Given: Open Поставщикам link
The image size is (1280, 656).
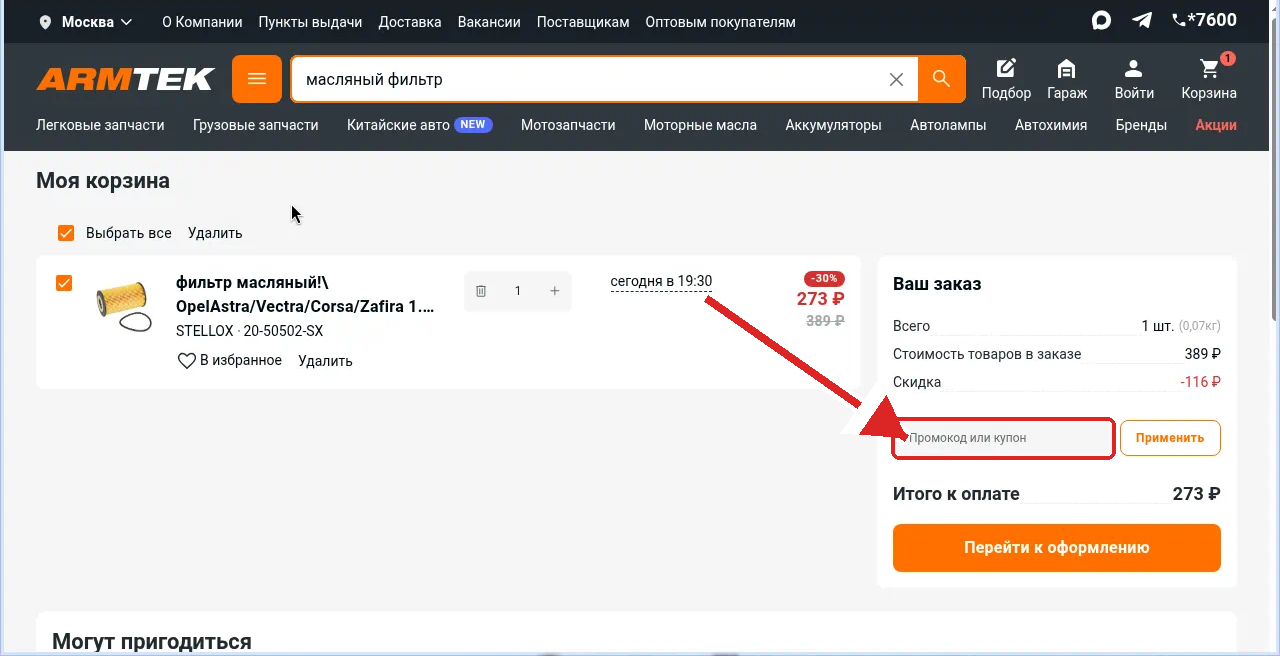Looking at the screenshot, I should (x=583, y=22).
